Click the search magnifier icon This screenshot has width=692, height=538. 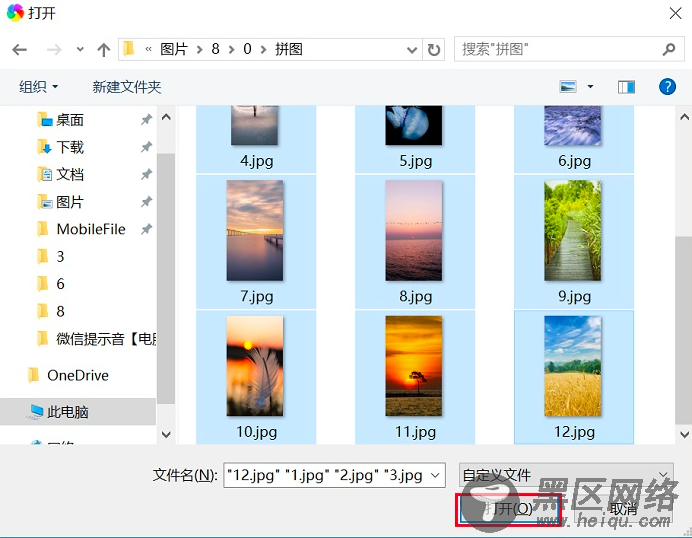pyautogui.click(x=669, y=49)
